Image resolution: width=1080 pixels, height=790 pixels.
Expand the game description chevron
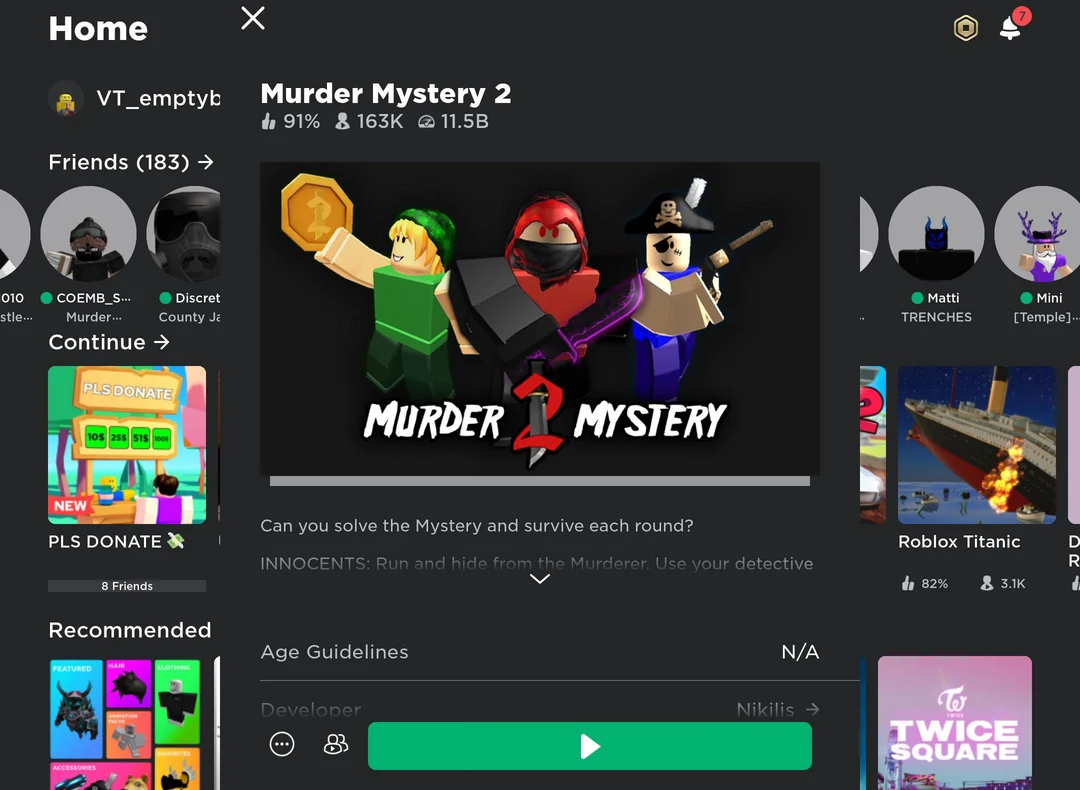(x=540, y=579)
